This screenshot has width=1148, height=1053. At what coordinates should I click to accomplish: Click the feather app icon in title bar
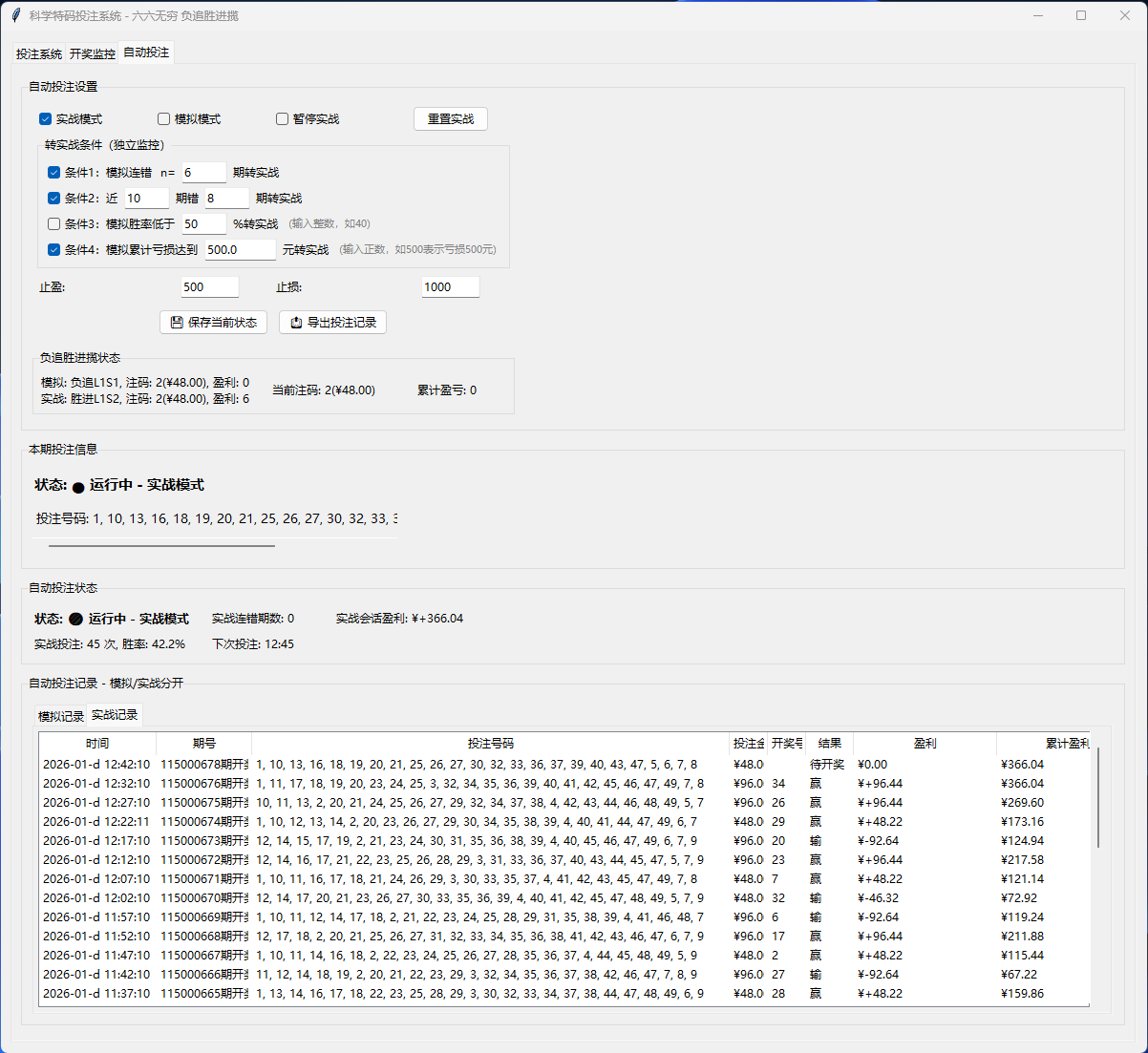point(16,15)
